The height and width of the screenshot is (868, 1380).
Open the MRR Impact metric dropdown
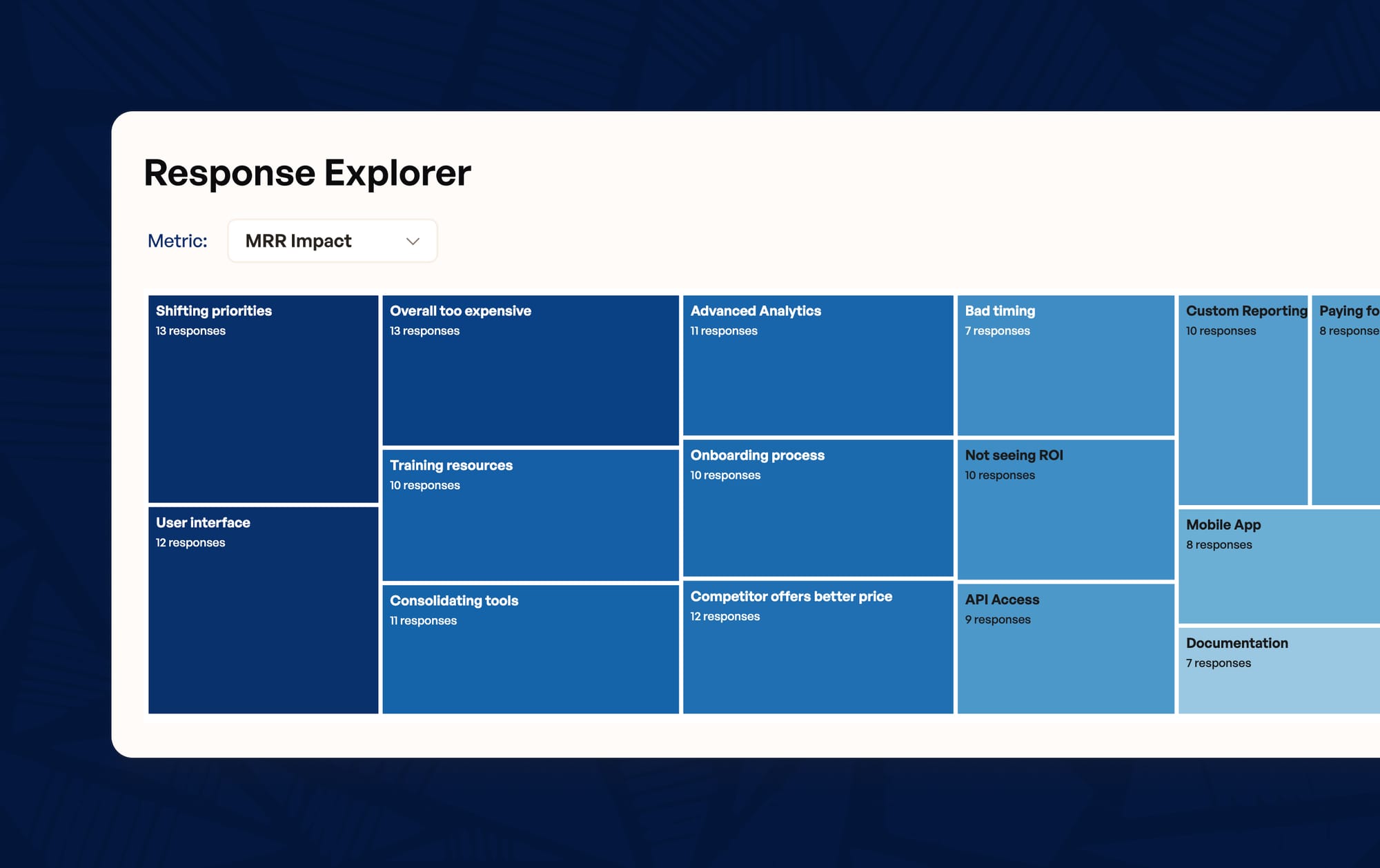(x=332, y=241)
